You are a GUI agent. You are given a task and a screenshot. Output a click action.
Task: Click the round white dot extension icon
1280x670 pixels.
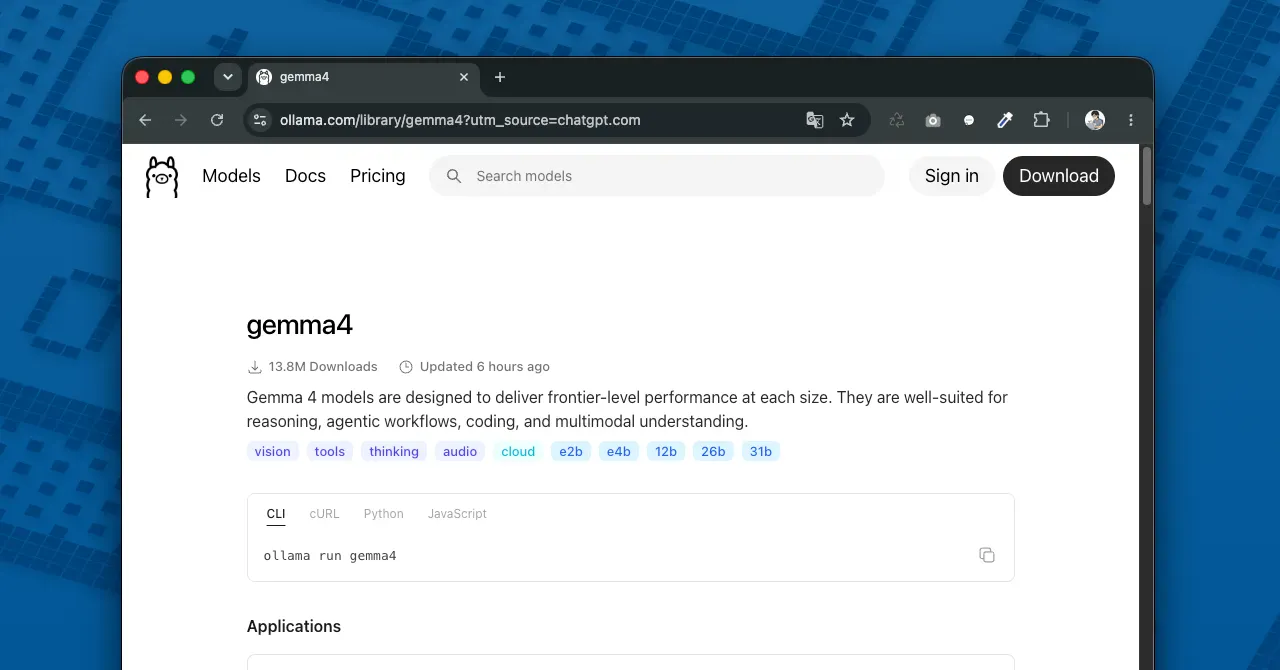[x=969, y=120]
